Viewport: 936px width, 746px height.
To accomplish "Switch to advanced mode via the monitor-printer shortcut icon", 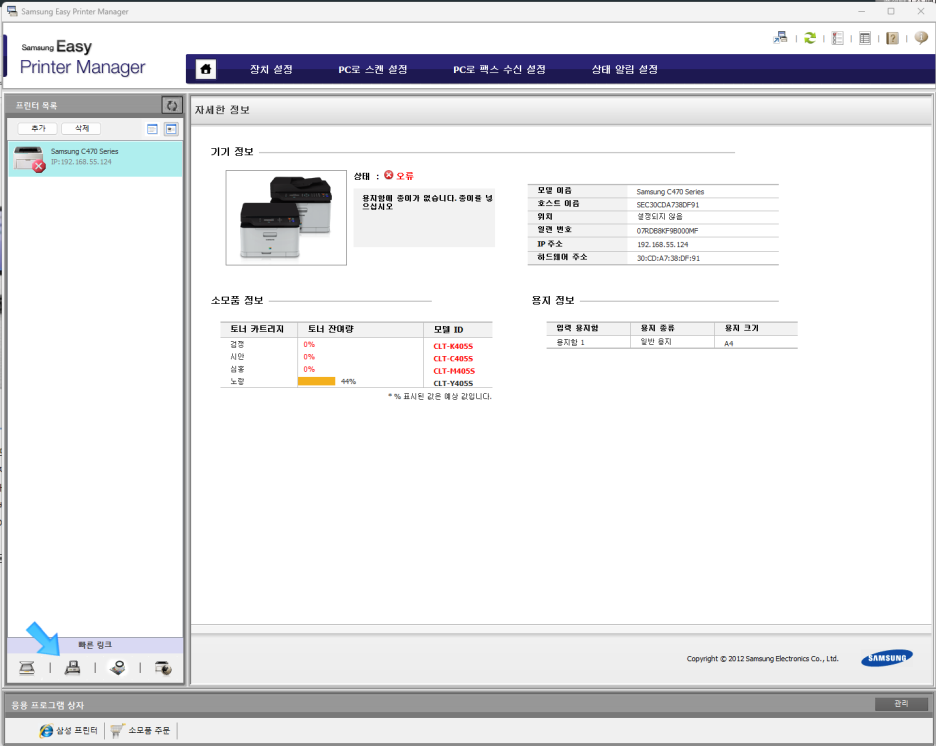I will coord(780,38).
